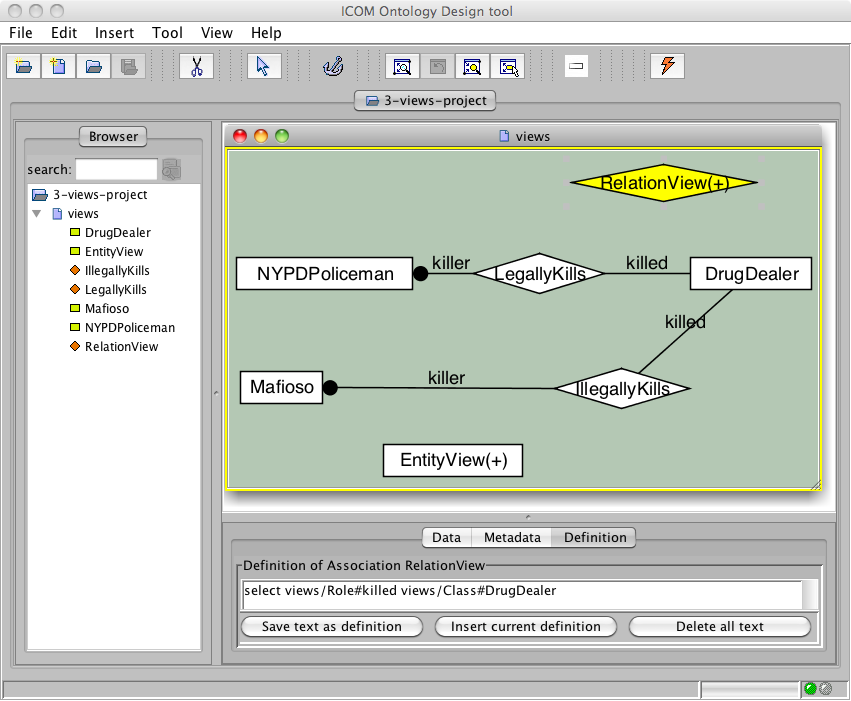The image size is (851, 701).
Task: Open the Edit menu
Action: (64, 33)
